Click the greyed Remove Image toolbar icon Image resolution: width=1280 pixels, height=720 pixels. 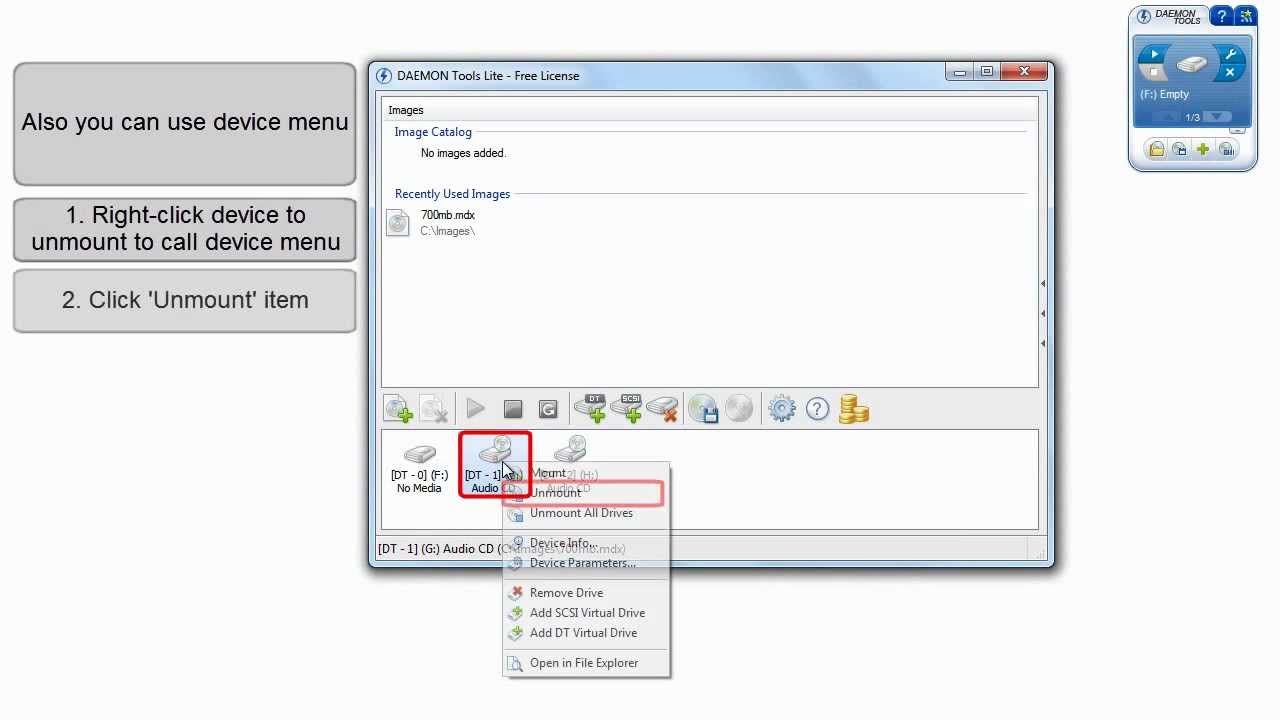(434, 409)
